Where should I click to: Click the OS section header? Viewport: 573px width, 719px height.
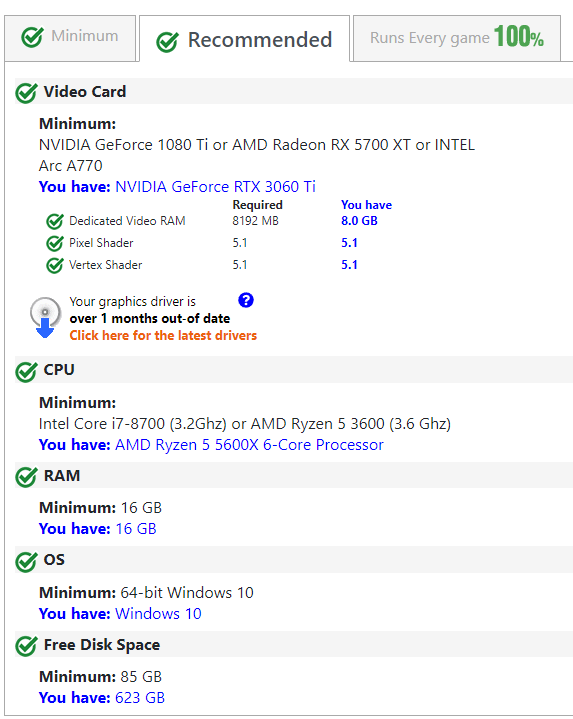[294, 560]
